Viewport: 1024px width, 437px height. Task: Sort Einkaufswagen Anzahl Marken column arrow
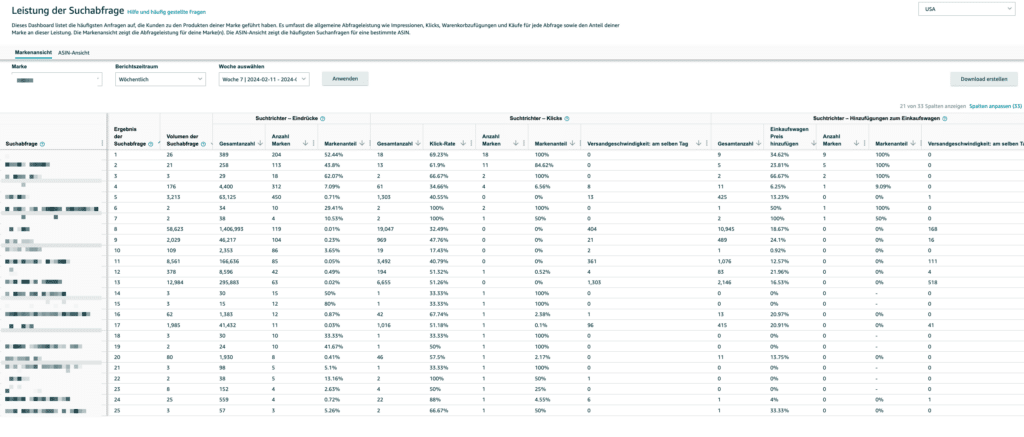tap(856, 143)
